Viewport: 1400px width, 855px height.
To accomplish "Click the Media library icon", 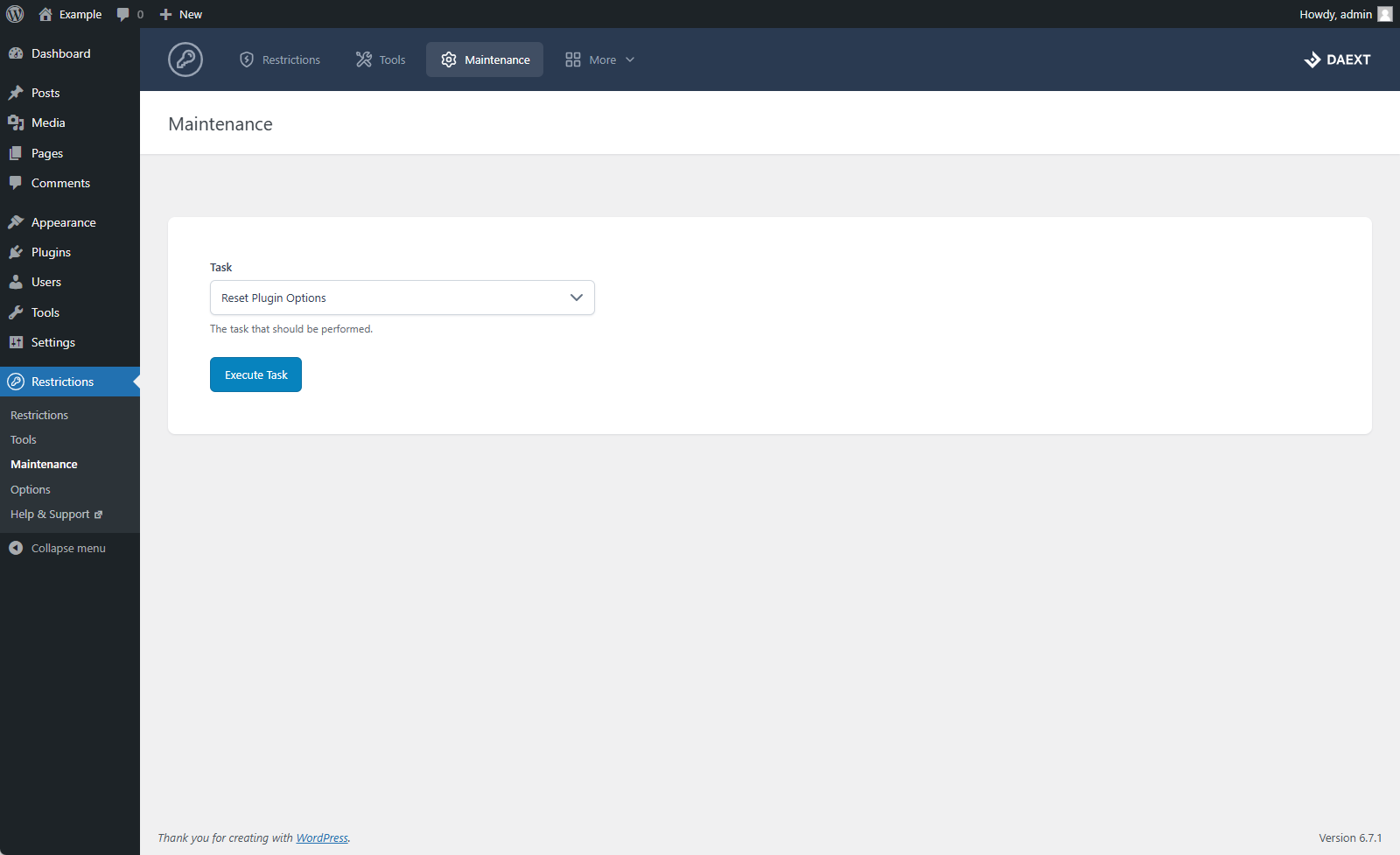I will tap(16, 123).
